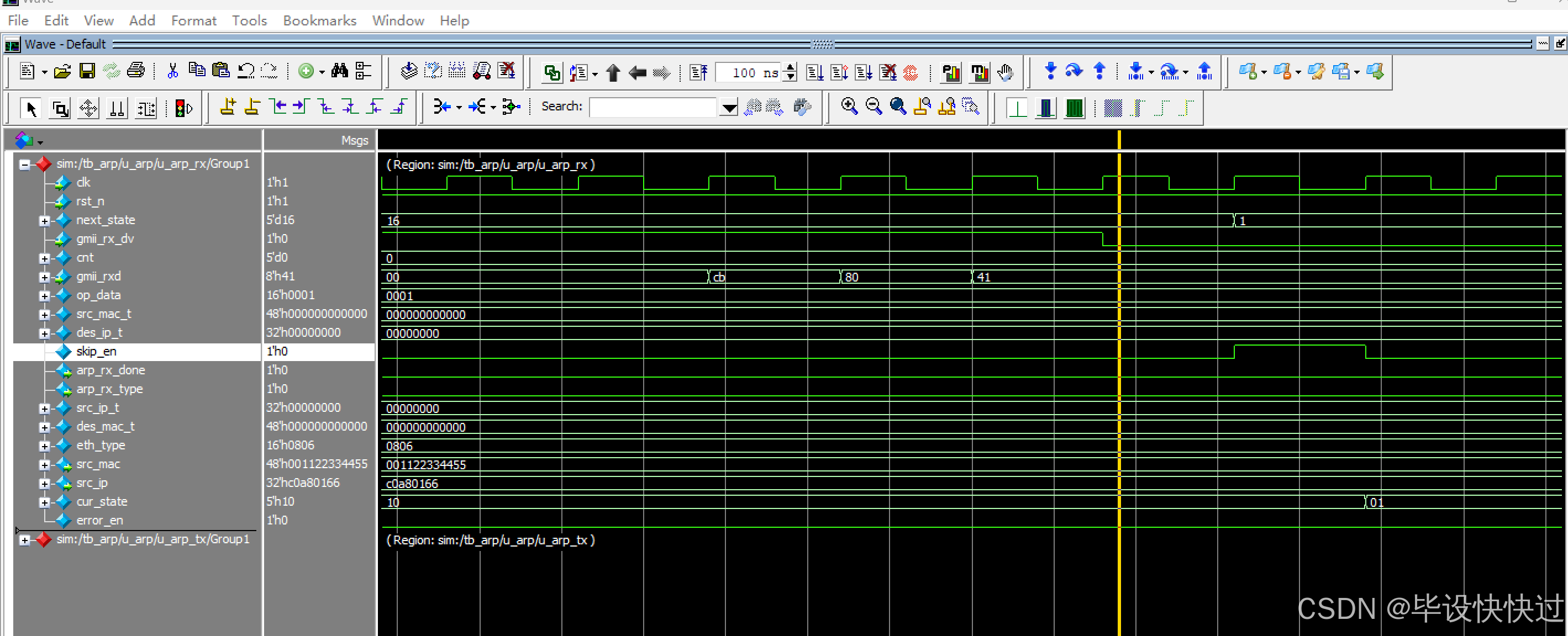Click the traffic light icon

[x=184, y=109]
